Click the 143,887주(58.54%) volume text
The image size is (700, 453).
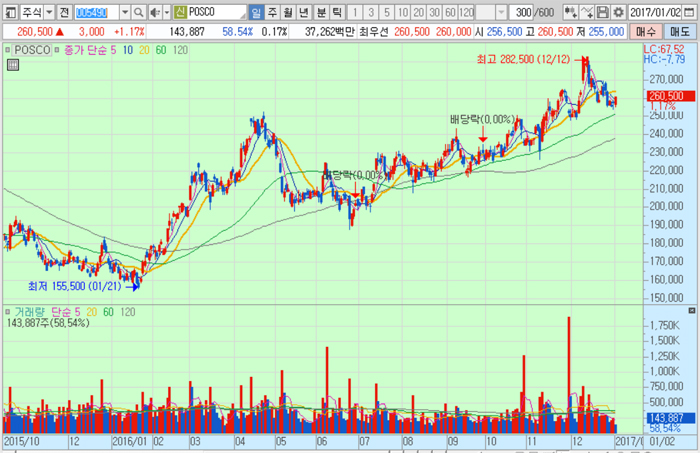click(x=48, y=322)
